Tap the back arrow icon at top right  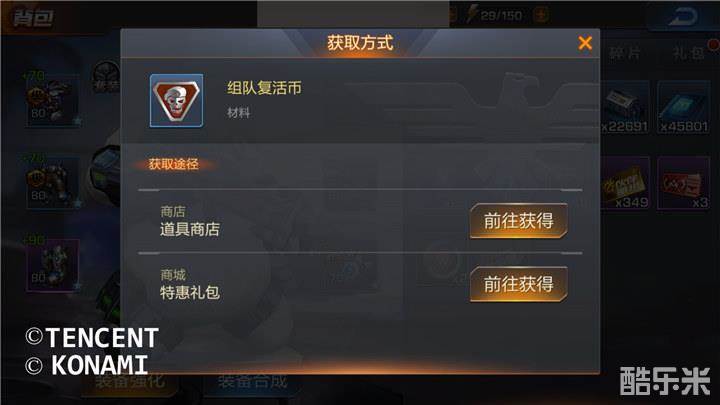(x=684, y=17)
